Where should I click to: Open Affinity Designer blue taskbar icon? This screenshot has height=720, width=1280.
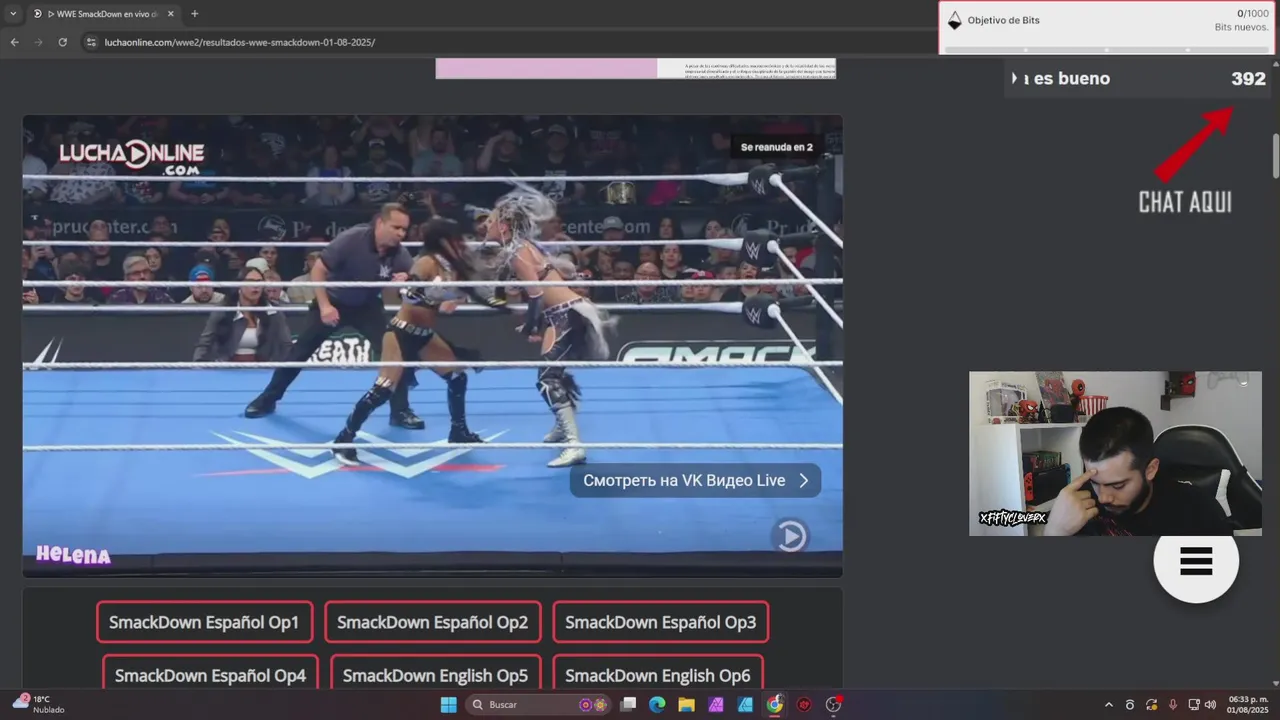tap(745, 704)
